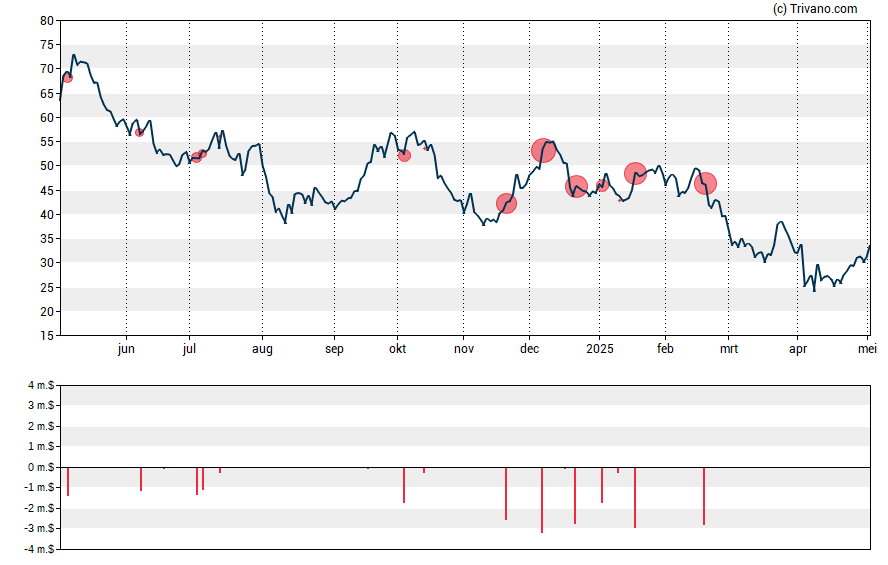Click the large red marker in mid-January
The height and width of the screenshot is (565, 888).
click(635, 173)
